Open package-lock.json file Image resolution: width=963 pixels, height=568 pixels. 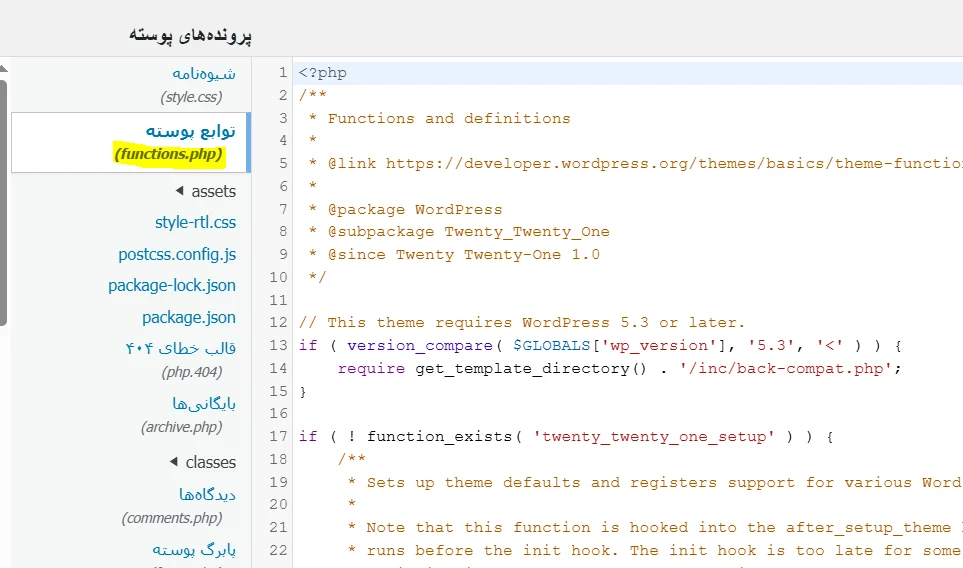172,285
